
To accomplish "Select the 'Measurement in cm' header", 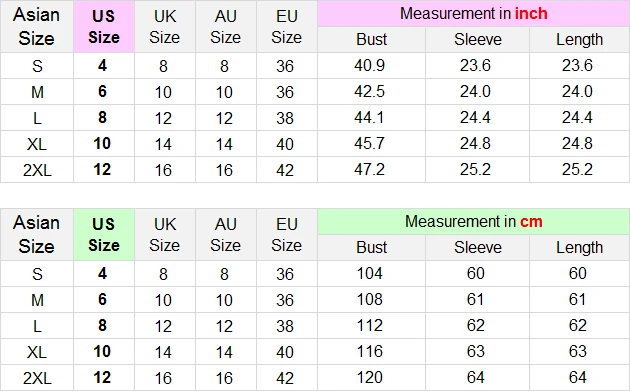I will 473,221.
